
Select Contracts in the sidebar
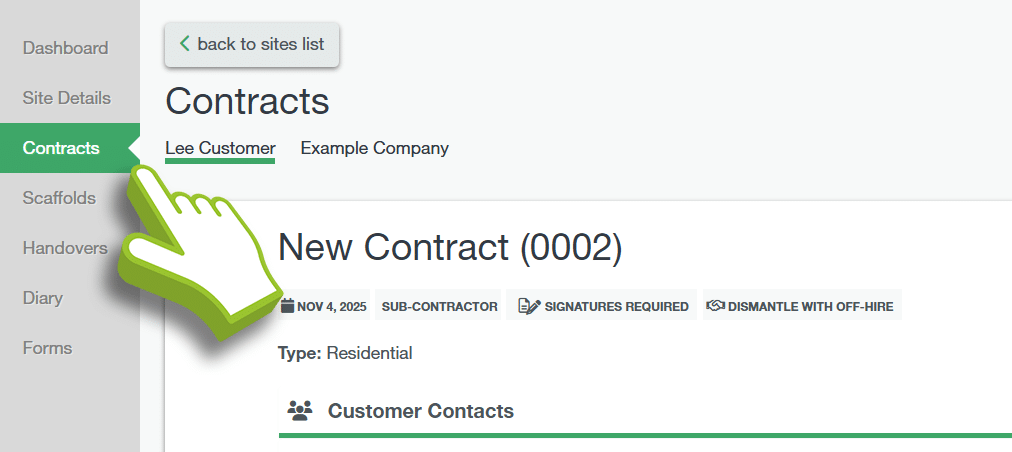[x=61, y=148]
